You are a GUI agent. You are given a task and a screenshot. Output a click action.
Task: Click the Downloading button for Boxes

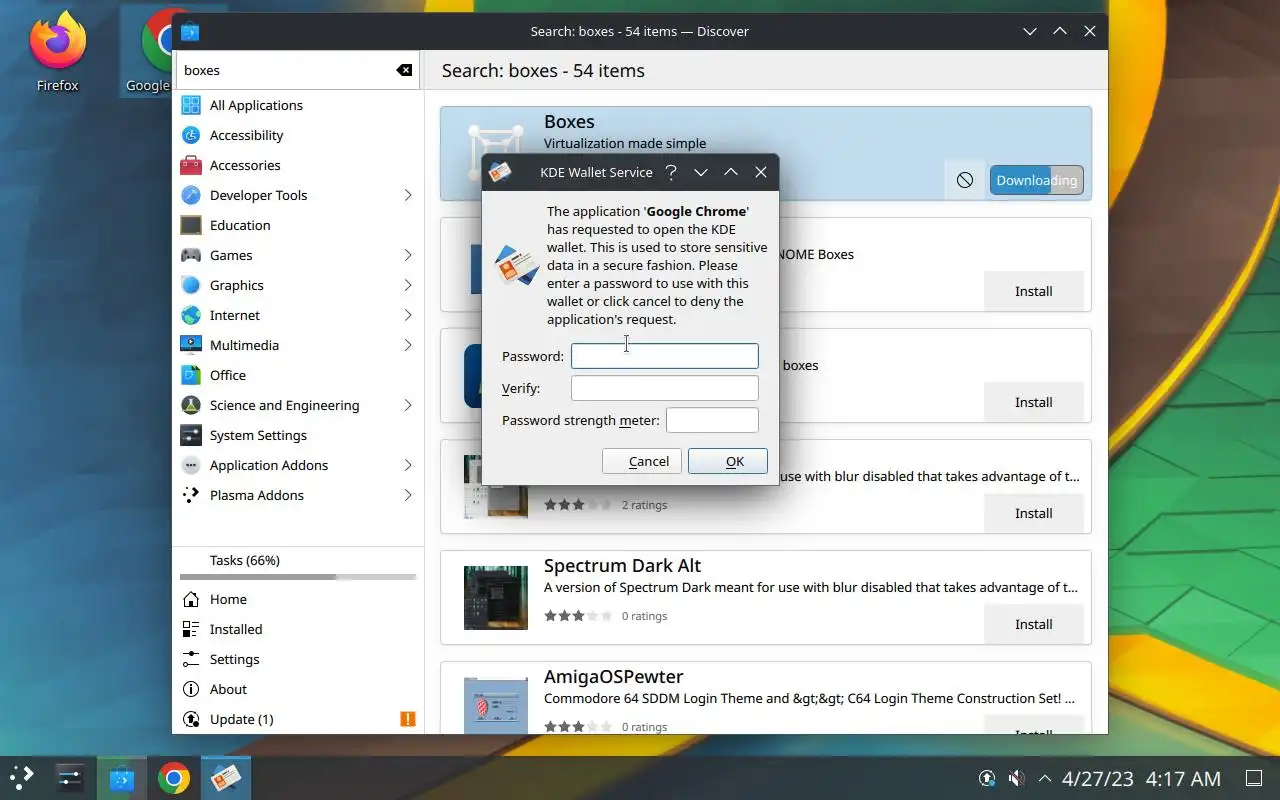[1037, 180]
